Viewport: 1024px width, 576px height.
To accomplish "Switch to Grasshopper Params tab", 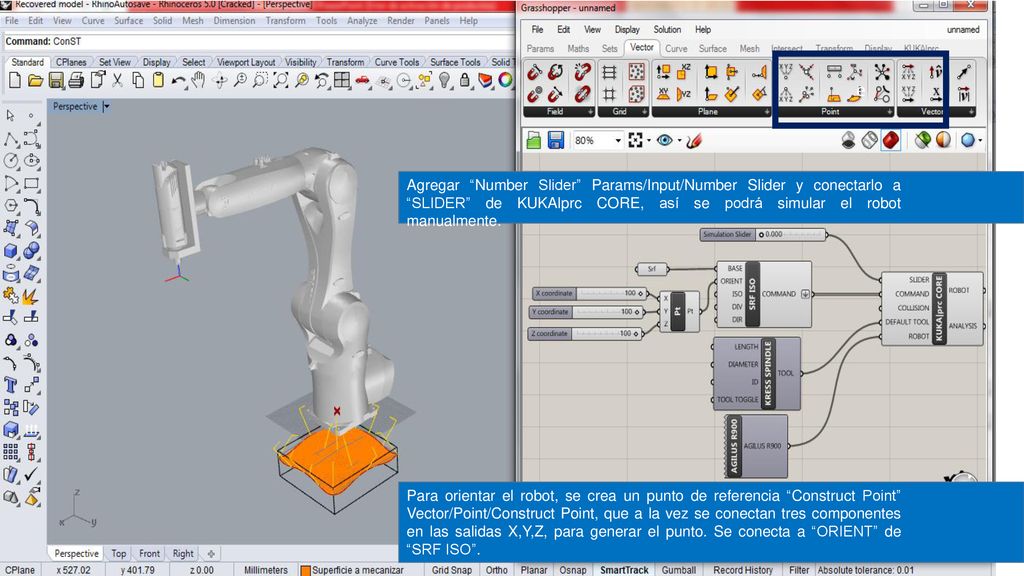I will coord(540,48).
